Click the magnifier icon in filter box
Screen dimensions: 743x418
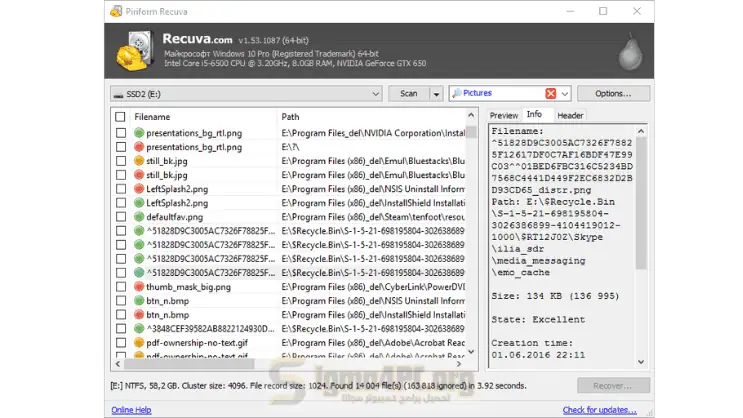pyautogui.click(x=457, y=93)
